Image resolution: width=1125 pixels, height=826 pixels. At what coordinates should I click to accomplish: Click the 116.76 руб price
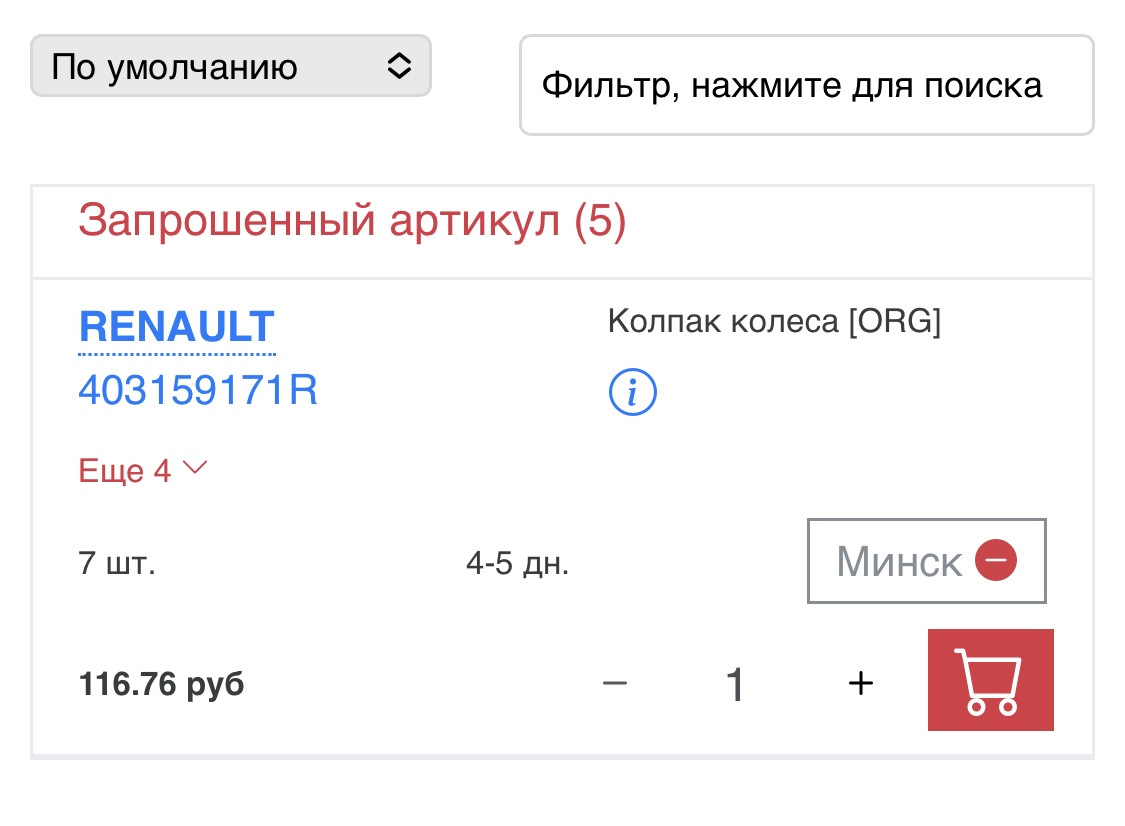[161, 684]
